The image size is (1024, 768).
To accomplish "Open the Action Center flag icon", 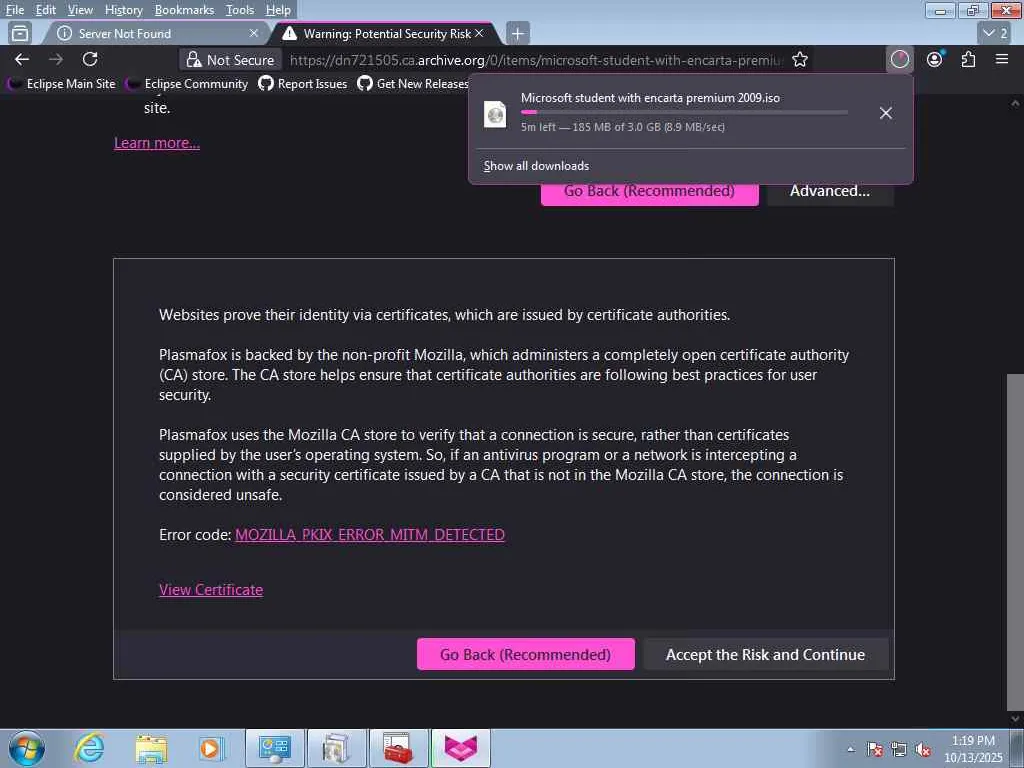I will pyautogui.click(x=874, y=750).
